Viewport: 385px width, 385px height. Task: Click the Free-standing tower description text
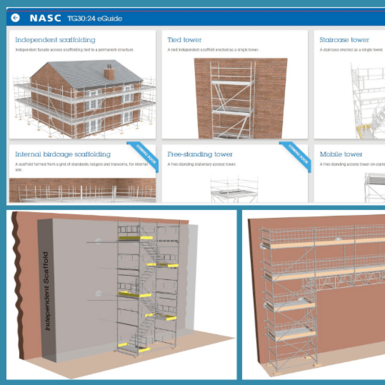tap(202, 164)
